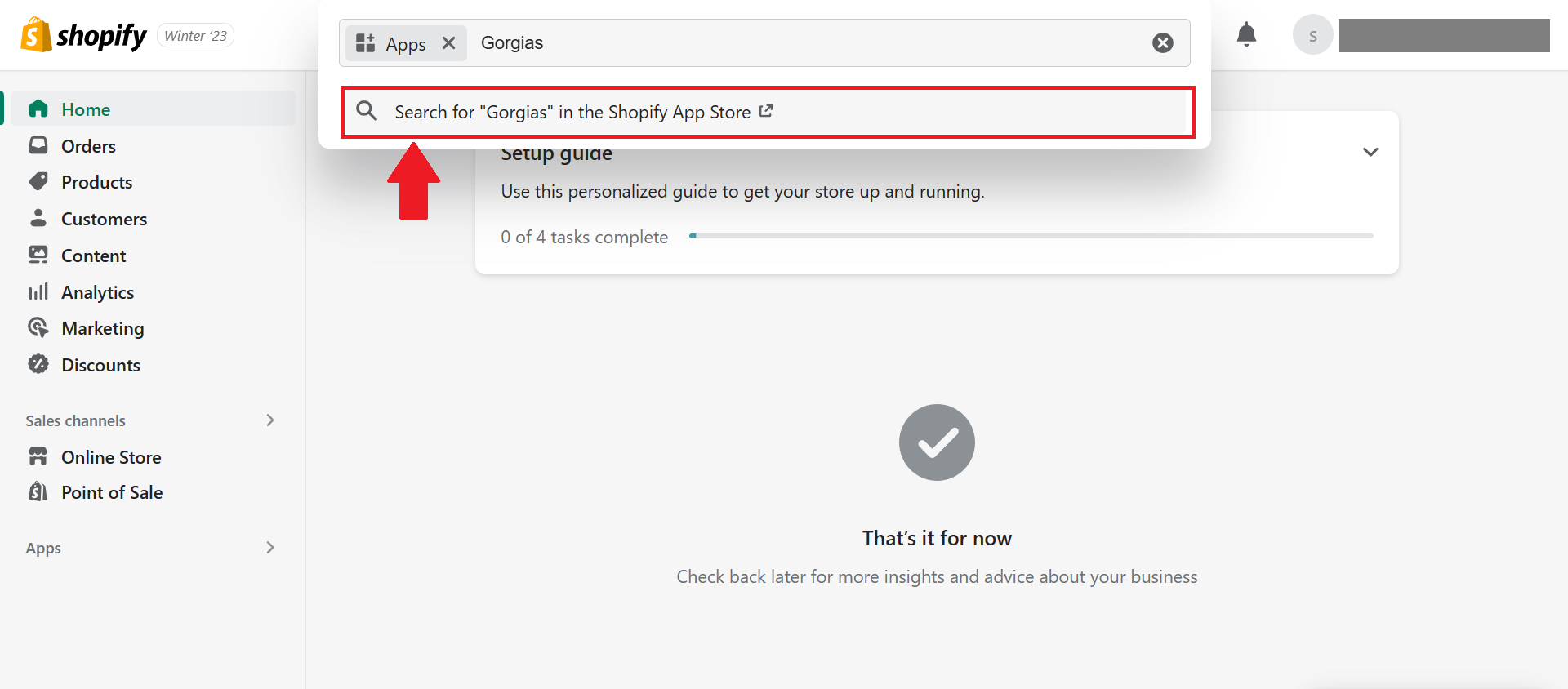The image size is (1568, 689).
Task: Clear the search text with the circled X
Action: (1163, 43)
